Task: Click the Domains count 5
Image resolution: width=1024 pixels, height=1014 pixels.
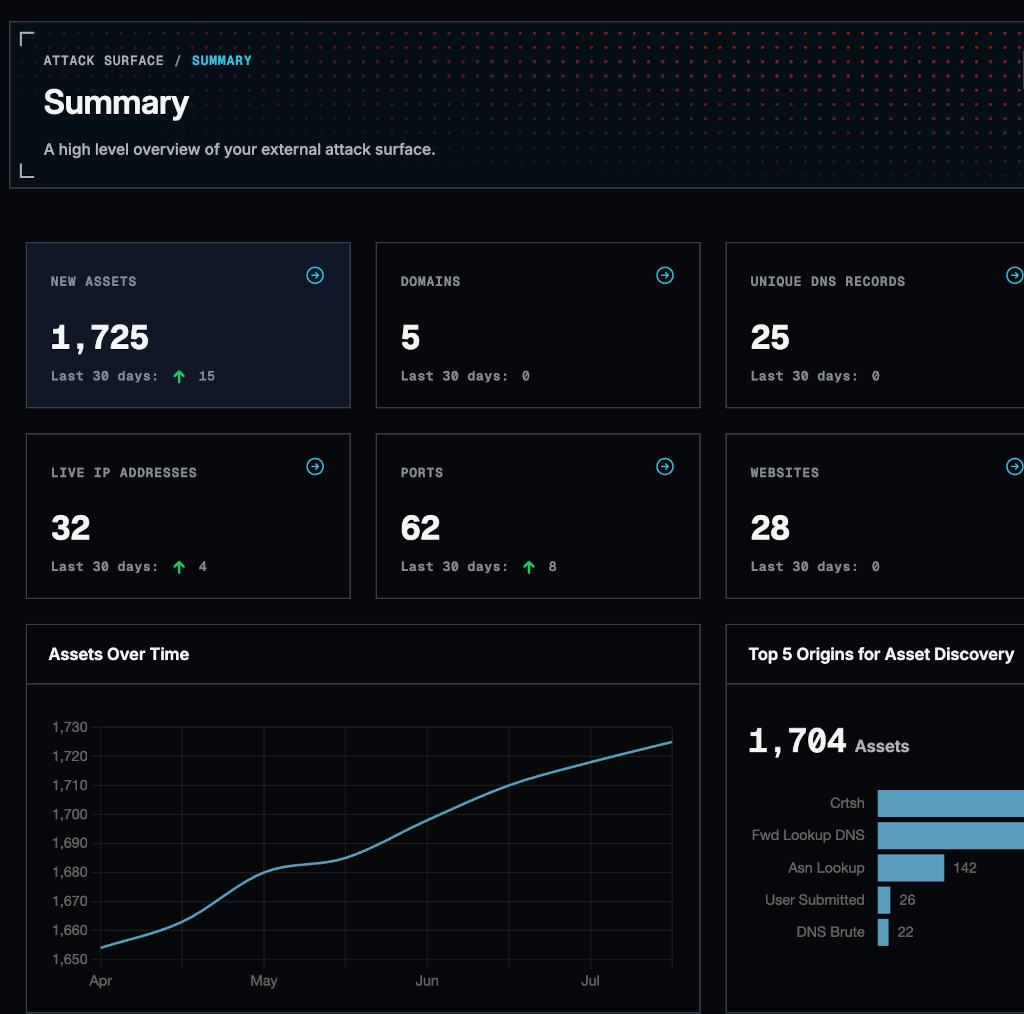Action: (410, 338)
